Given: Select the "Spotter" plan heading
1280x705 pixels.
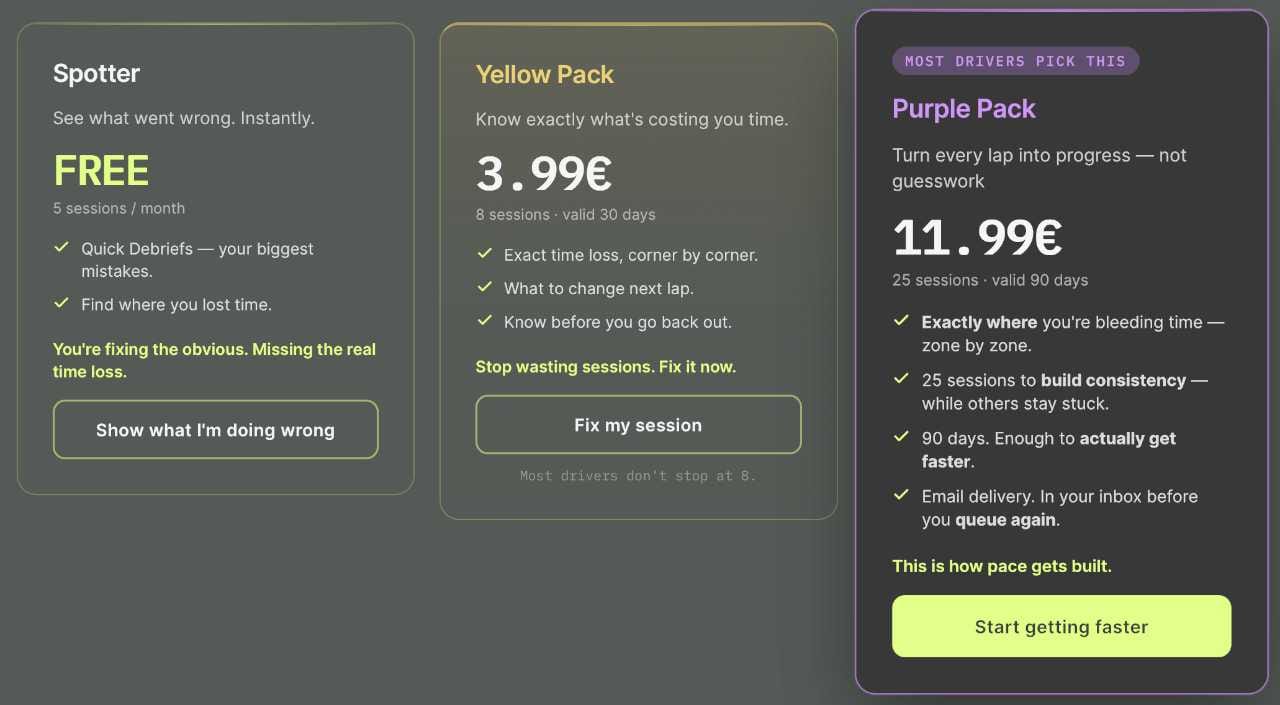Looking at the screenshot, I should coord(96,73).
